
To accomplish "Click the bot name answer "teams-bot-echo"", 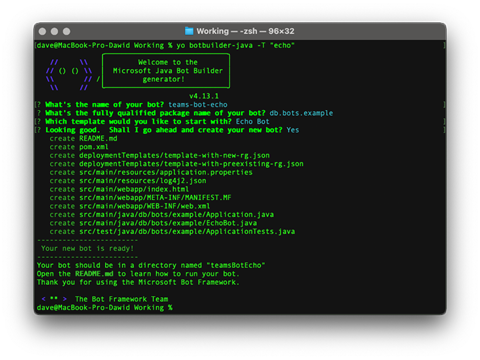I will 198,105.
